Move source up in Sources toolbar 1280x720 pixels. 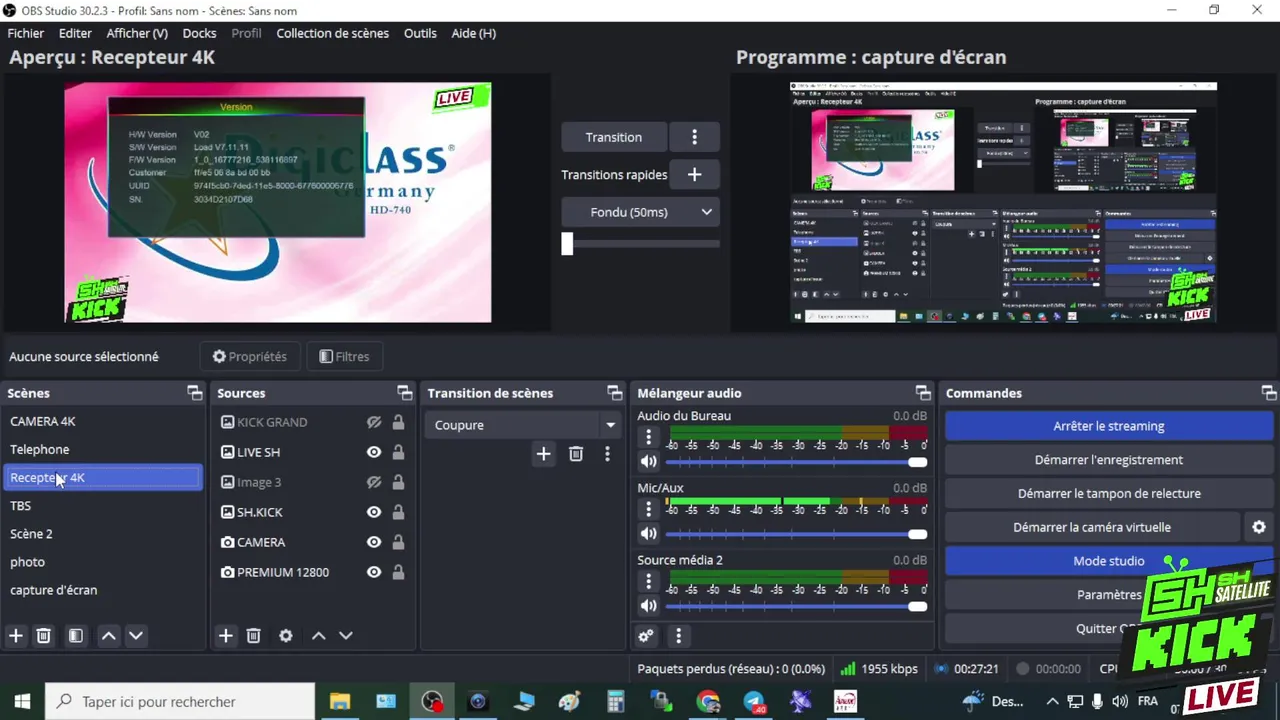(x=319, y=636)
